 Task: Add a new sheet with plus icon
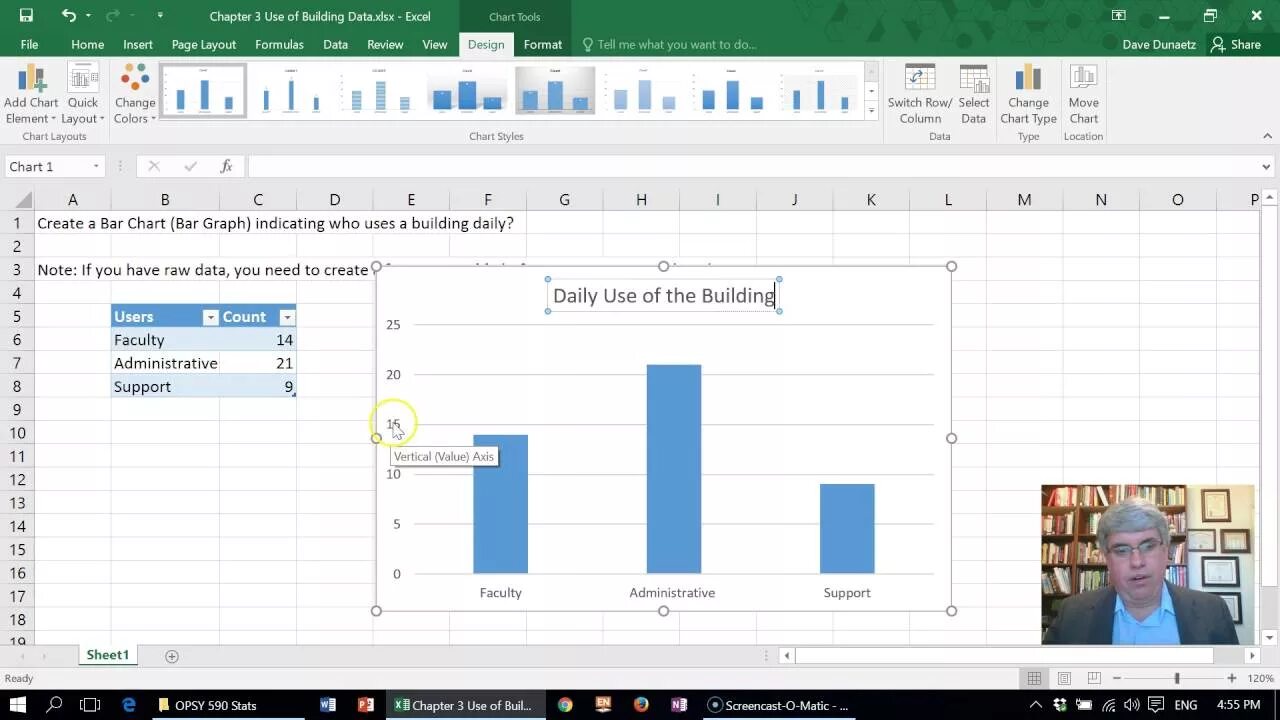172,656
